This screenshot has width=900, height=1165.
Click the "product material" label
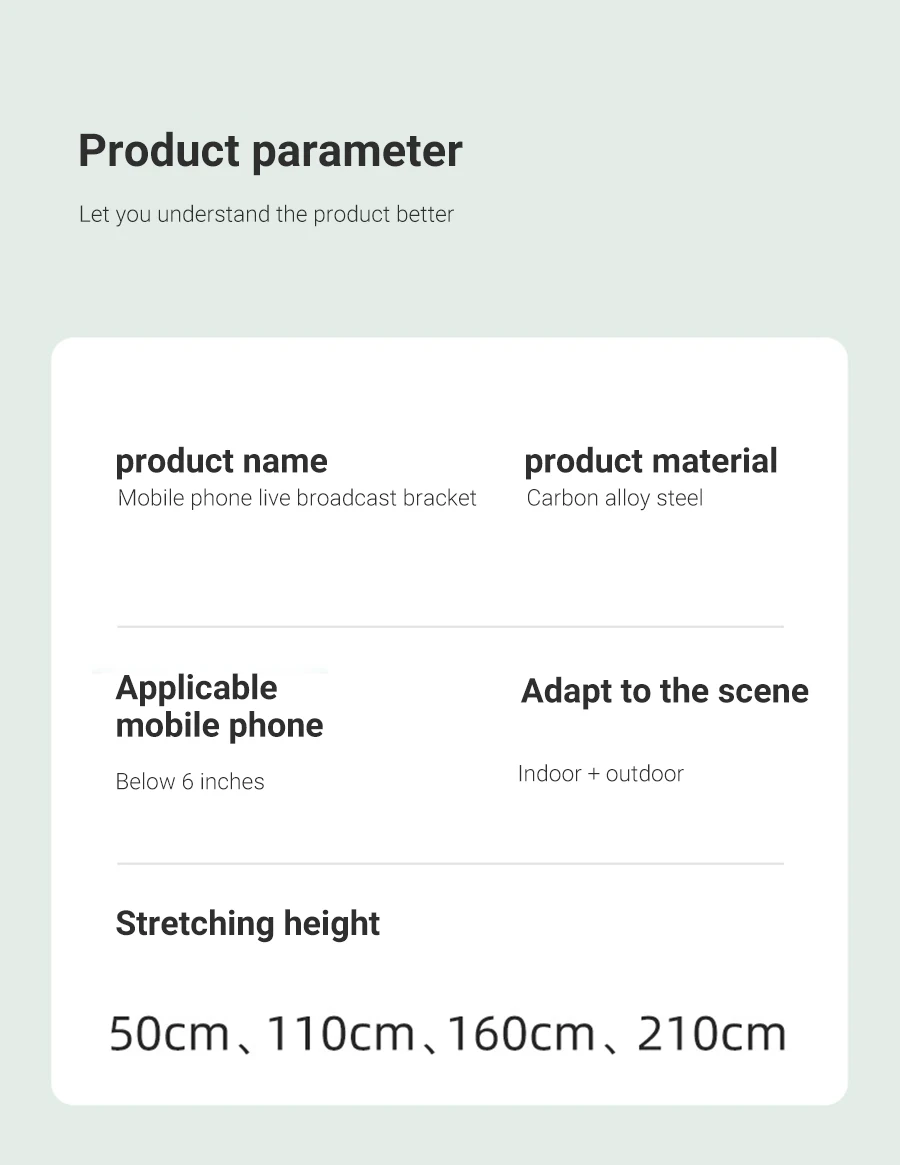coord(650,461)
